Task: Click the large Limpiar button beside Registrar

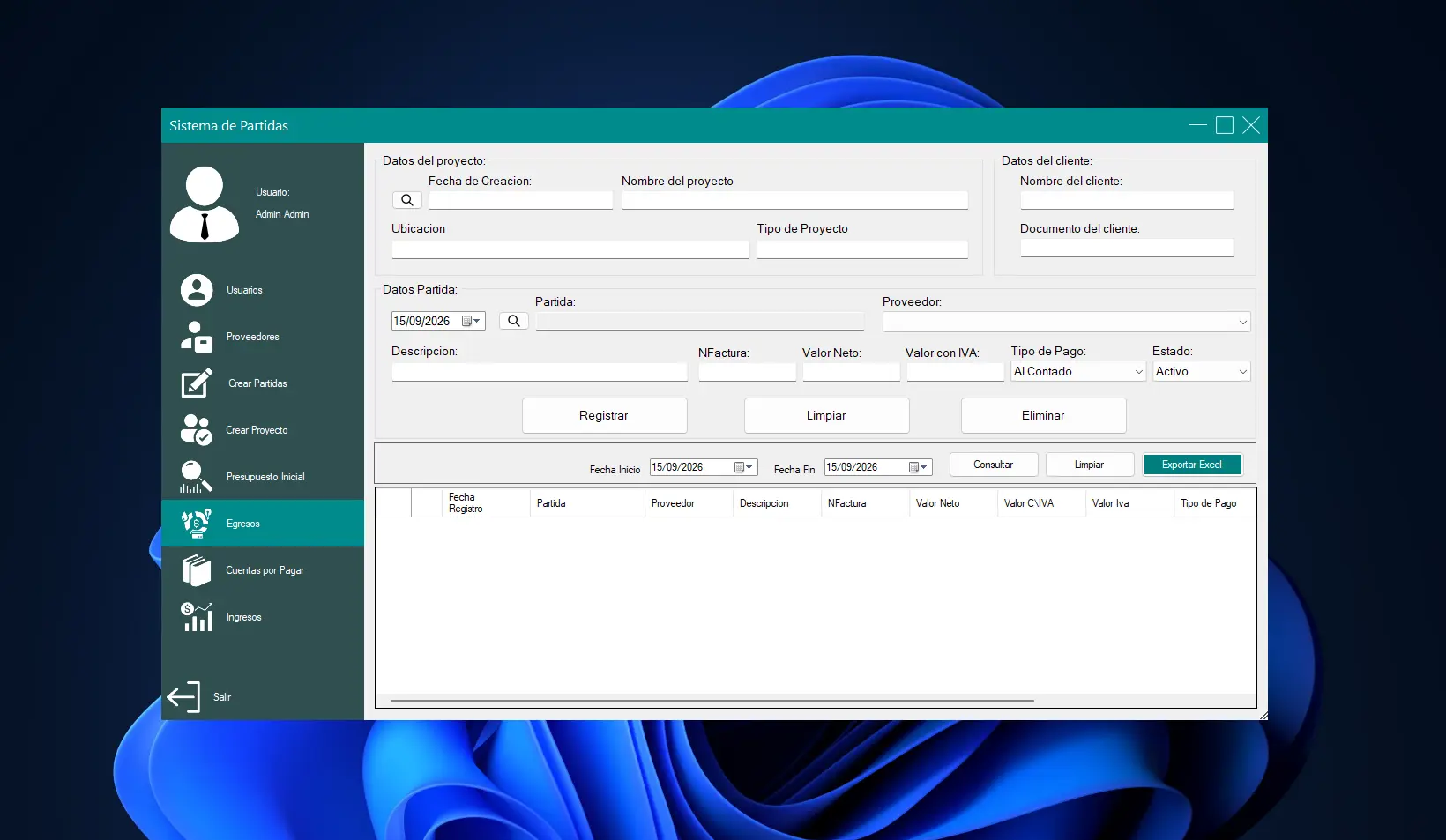Action: pos(826,415)
